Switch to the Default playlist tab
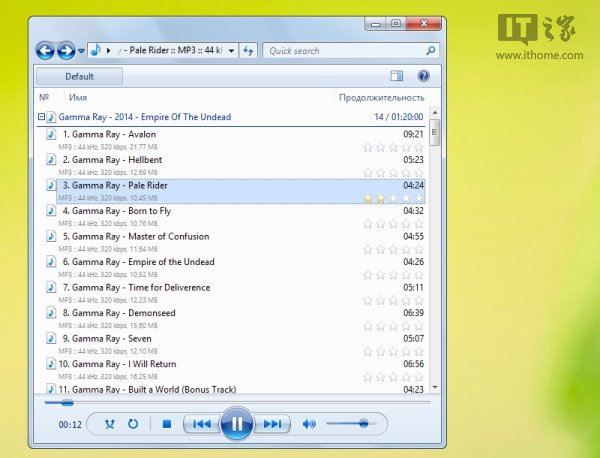 [79, 76]
